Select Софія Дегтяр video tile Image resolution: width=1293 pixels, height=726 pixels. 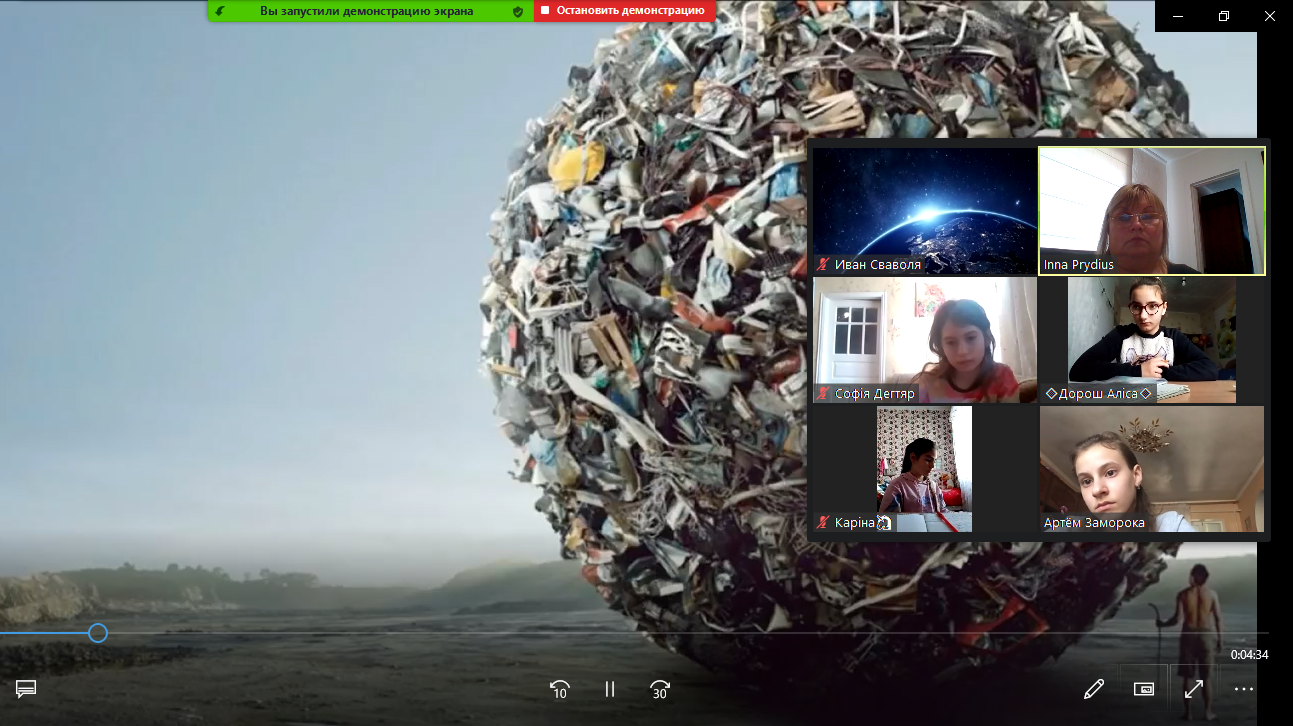[925, 340]
